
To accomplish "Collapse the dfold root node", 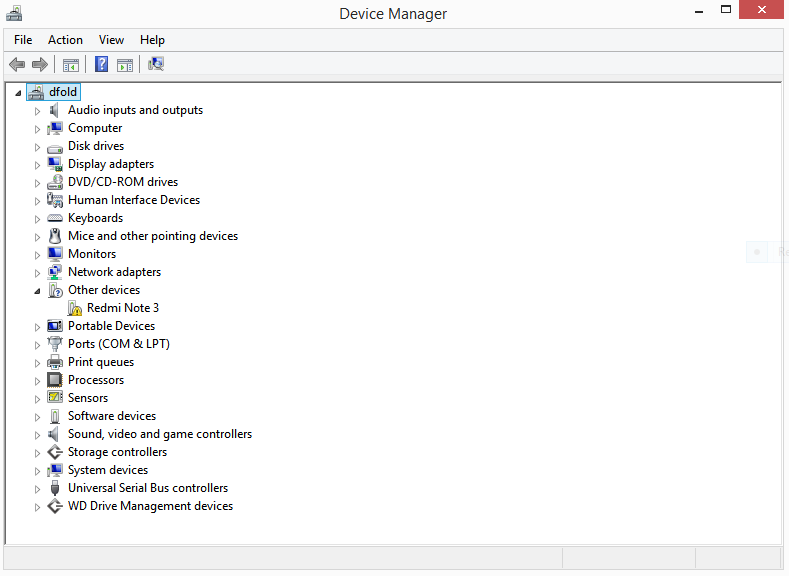I will 18,93.
